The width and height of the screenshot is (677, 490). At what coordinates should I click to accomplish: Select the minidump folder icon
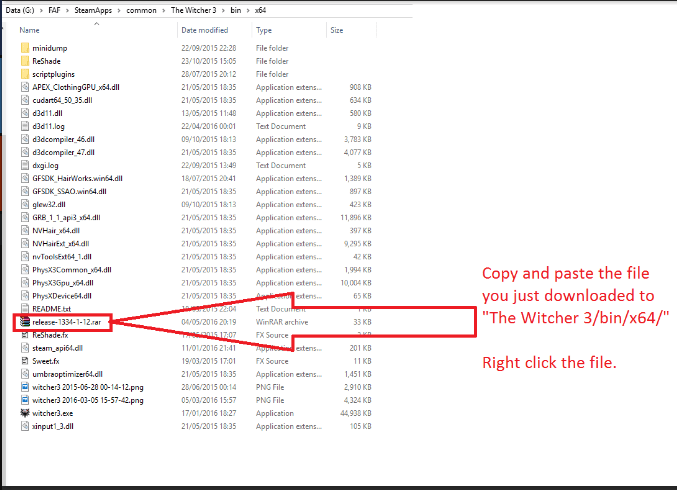25,48
